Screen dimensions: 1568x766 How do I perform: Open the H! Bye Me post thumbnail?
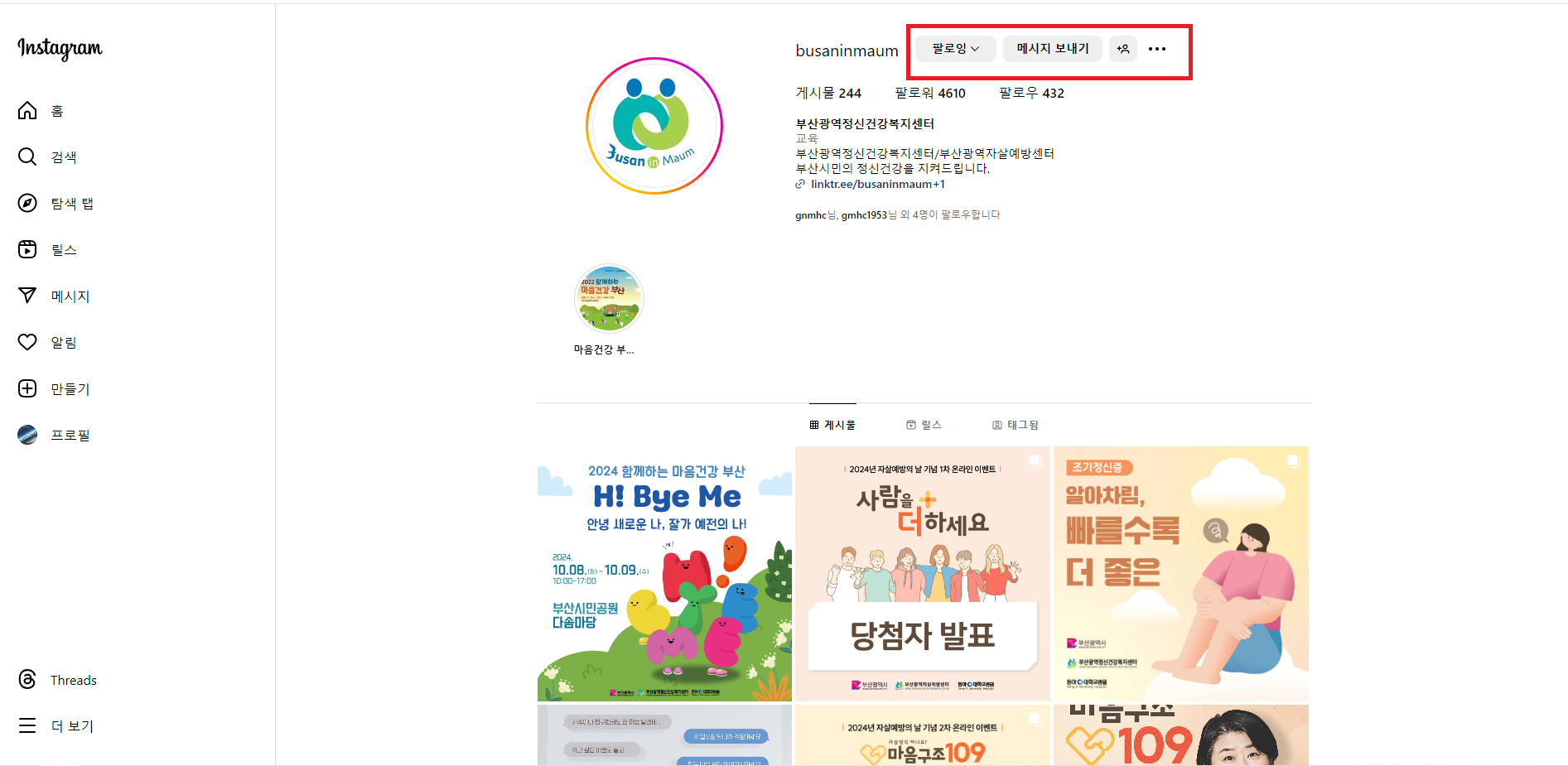[x=664, y=574]
